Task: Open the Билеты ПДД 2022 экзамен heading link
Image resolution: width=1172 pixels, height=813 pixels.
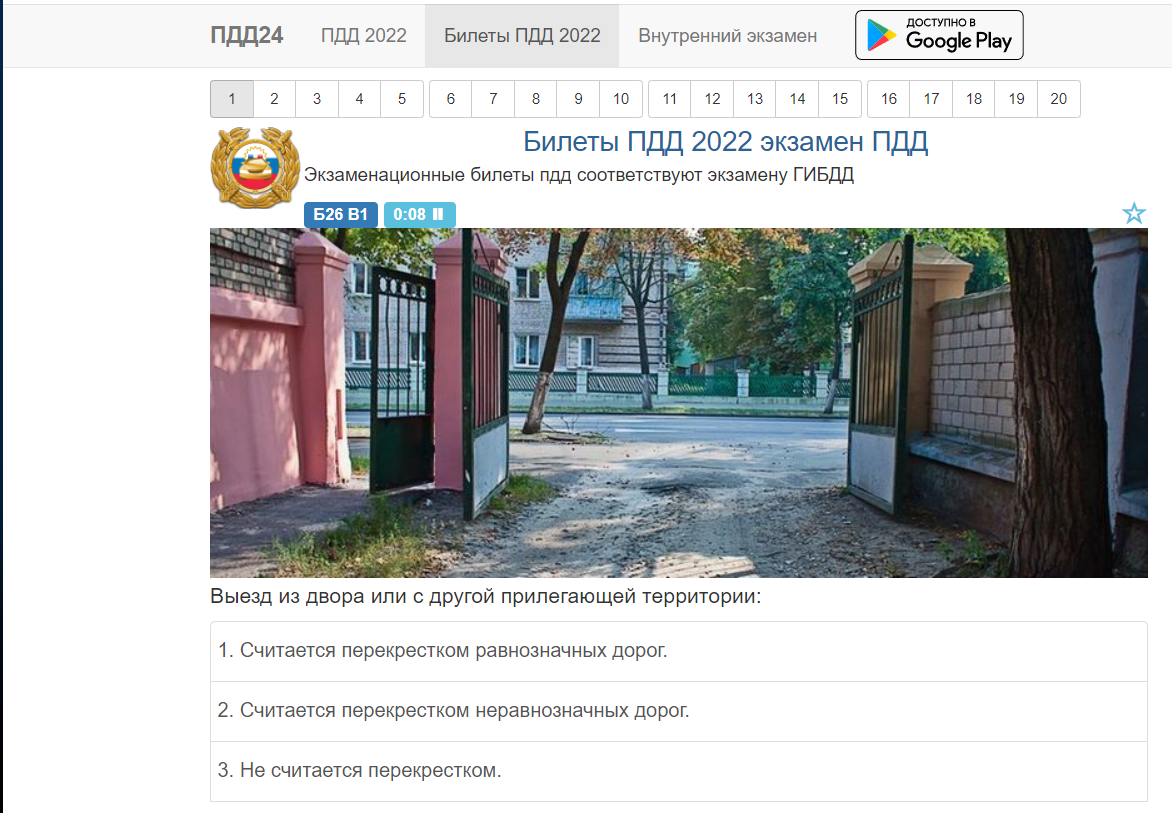Action: click(726, 141)
